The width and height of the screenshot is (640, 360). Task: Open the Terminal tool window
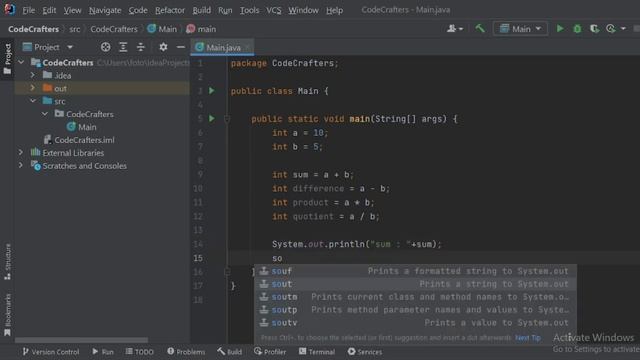(x=317, y=351)
